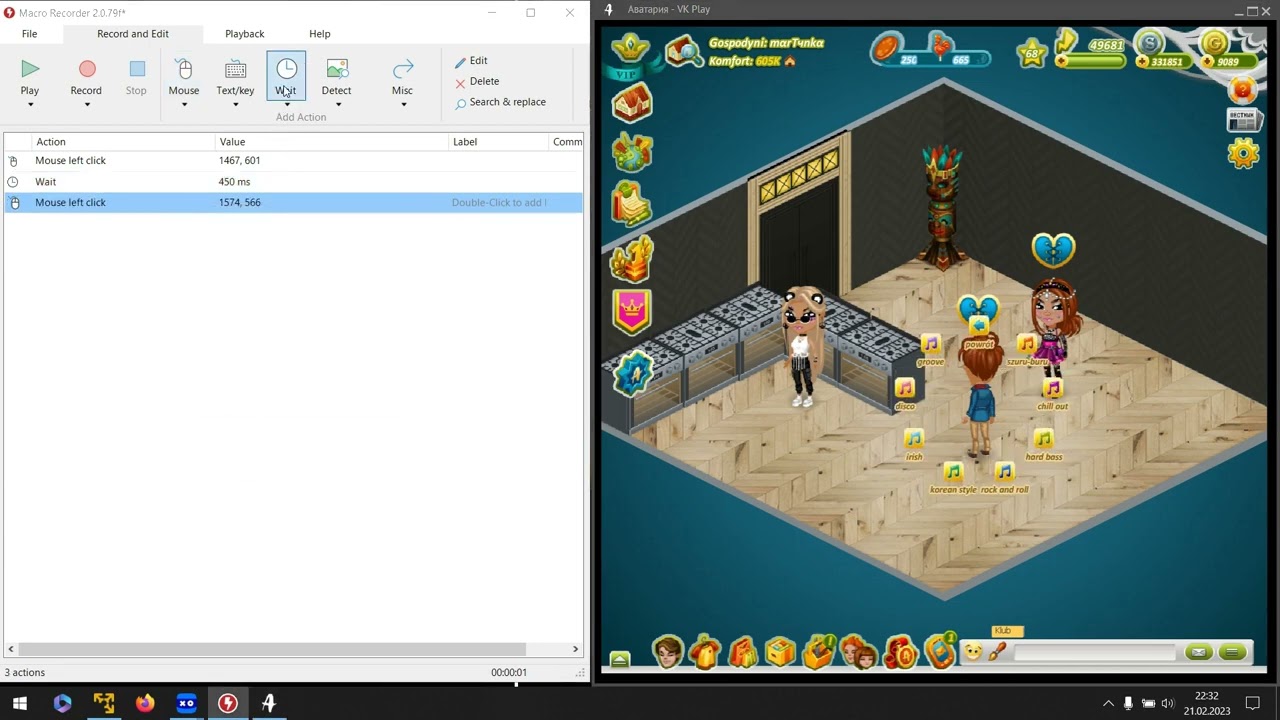Click the house search icon in game

[x=685, y=51]
